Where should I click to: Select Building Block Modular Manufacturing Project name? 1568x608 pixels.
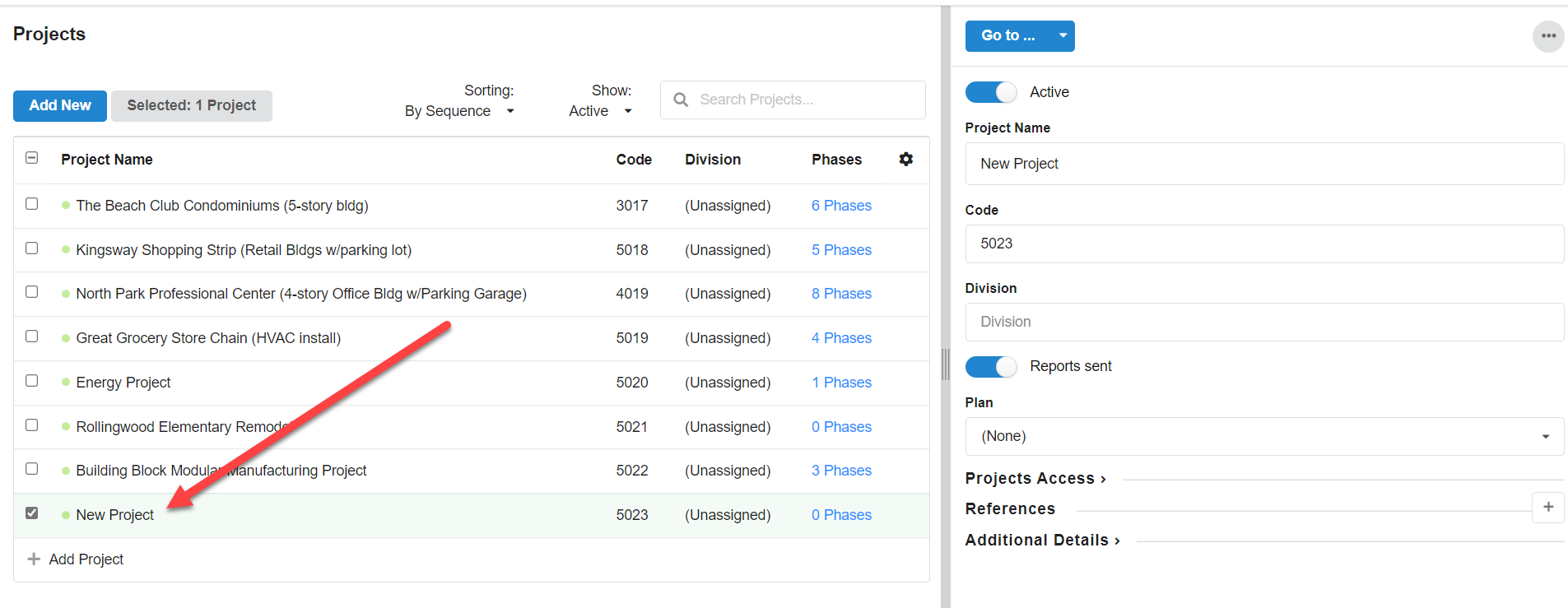point(221,471)
